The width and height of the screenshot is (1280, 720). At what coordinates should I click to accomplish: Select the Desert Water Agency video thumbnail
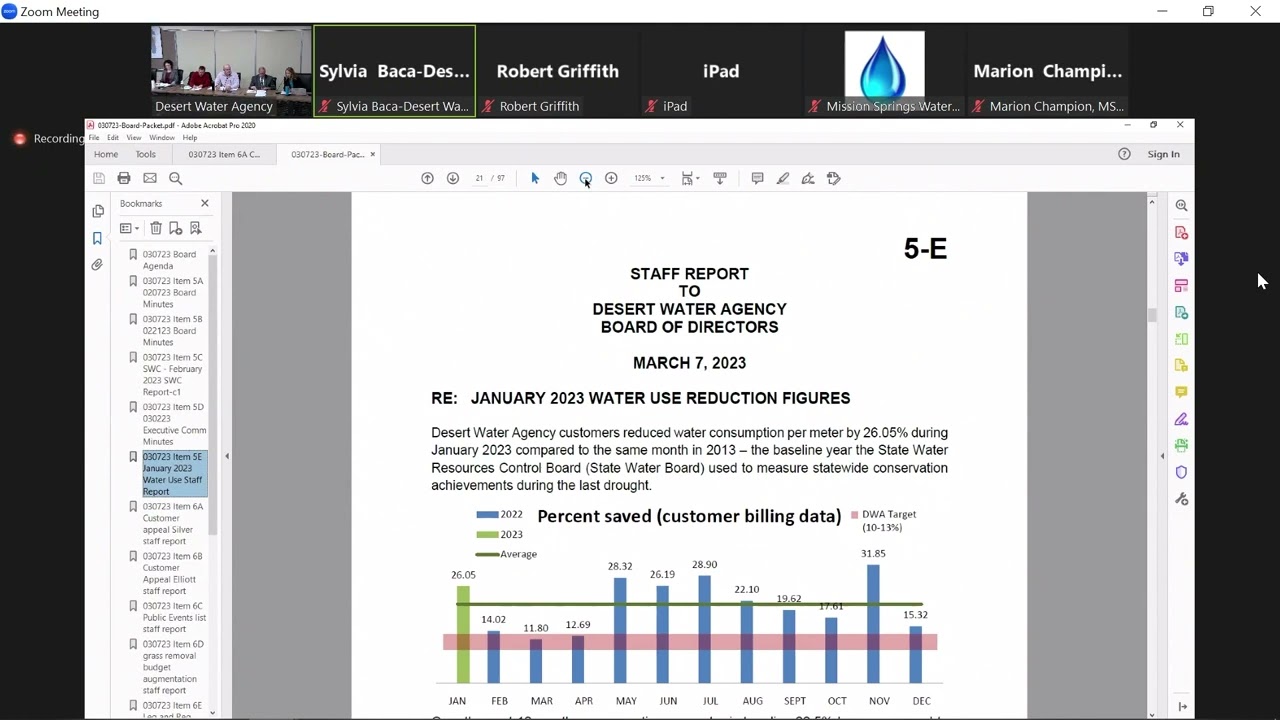(x=232, y=71)
